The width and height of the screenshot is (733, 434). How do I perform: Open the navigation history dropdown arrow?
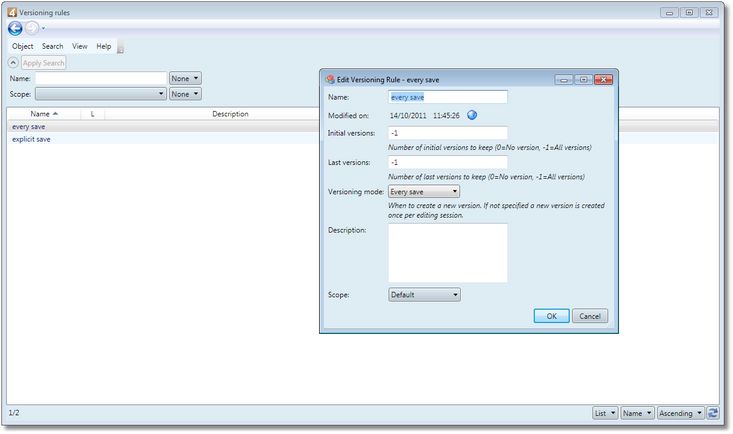click(x=44, y=28)
